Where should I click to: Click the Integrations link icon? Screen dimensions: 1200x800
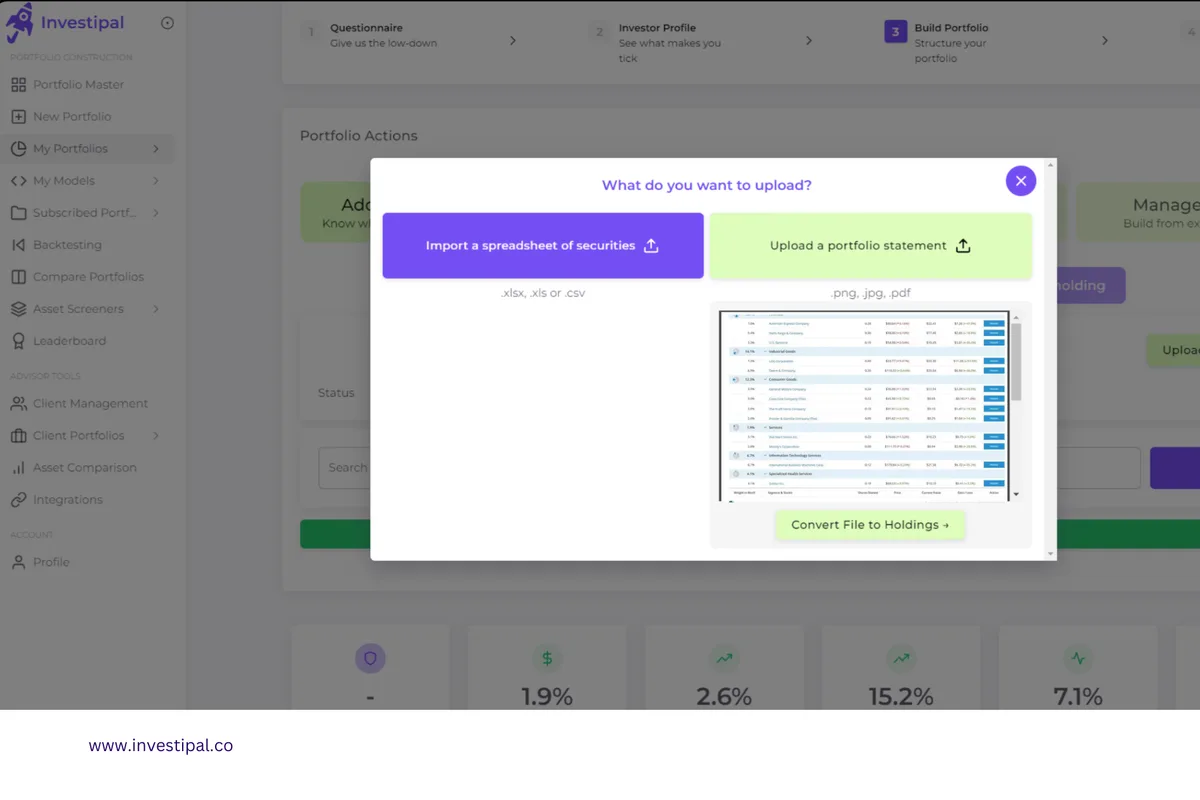point(18,500)
